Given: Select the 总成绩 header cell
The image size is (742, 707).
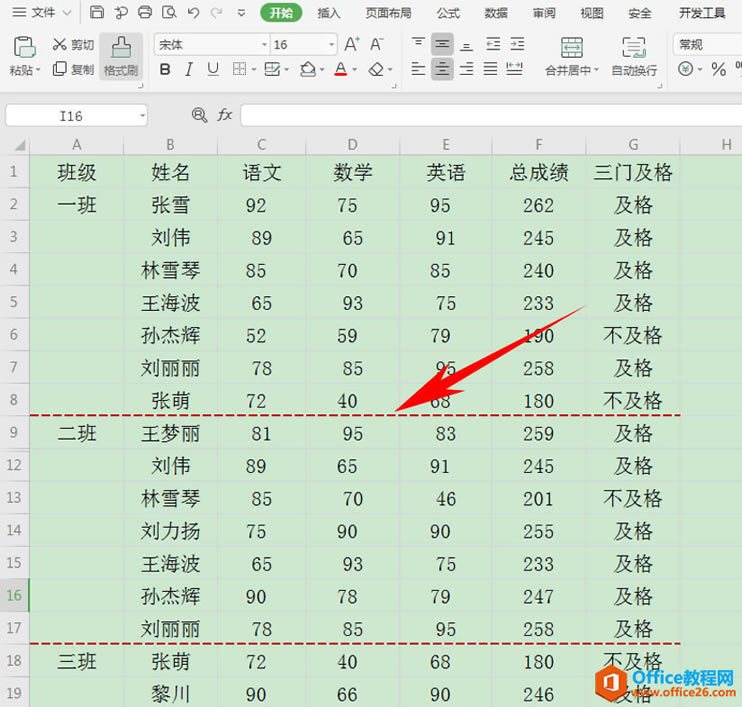Looking at the screenshot, I should pyautogui.click(x=539, y=172).
